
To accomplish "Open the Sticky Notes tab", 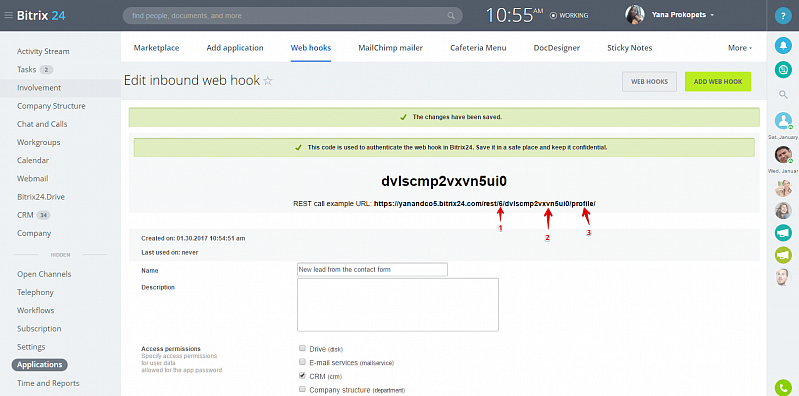I will [629, 48].
